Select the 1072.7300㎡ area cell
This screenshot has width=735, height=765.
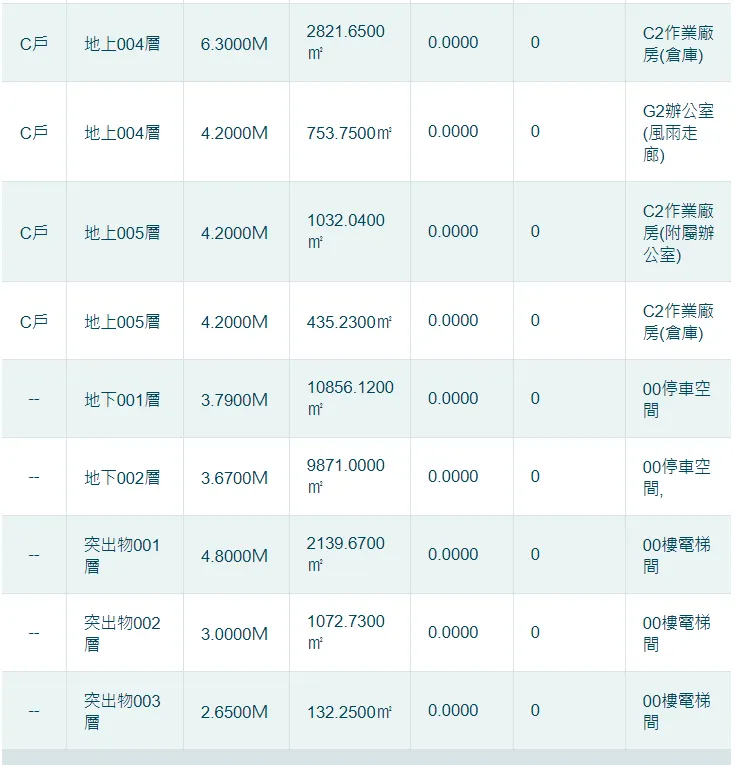[x=346, y=633]
